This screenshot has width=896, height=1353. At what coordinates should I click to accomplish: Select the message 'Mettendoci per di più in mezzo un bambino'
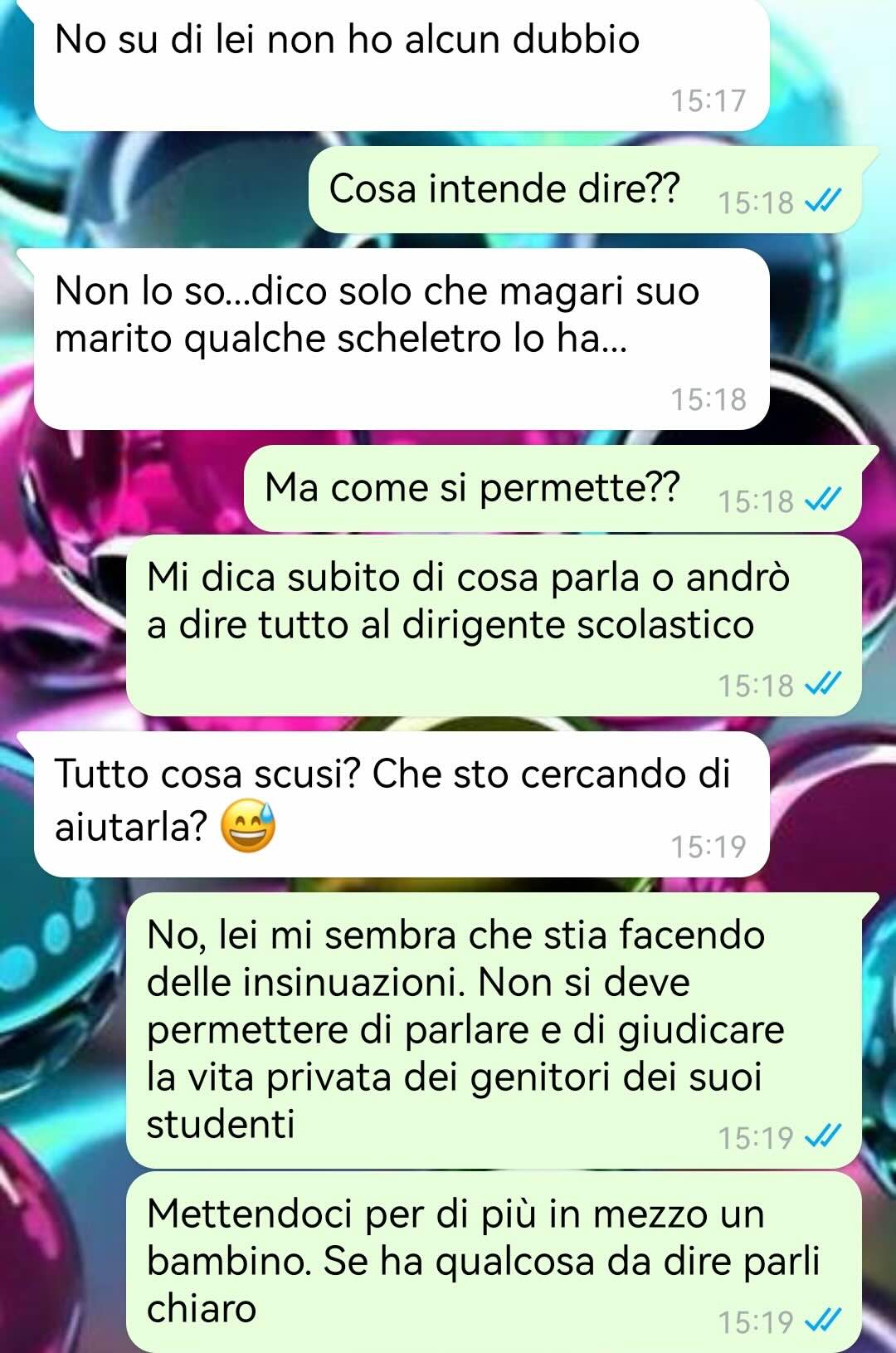tap(494, 1262)
